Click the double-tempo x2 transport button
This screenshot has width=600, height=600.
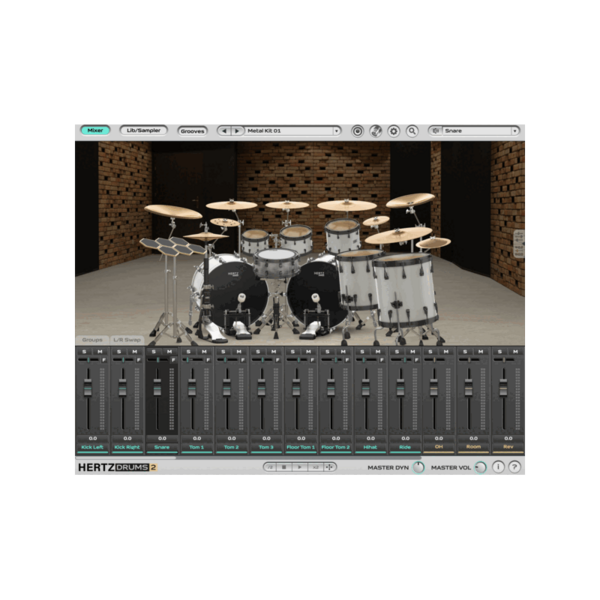click(x=316, y=467)
